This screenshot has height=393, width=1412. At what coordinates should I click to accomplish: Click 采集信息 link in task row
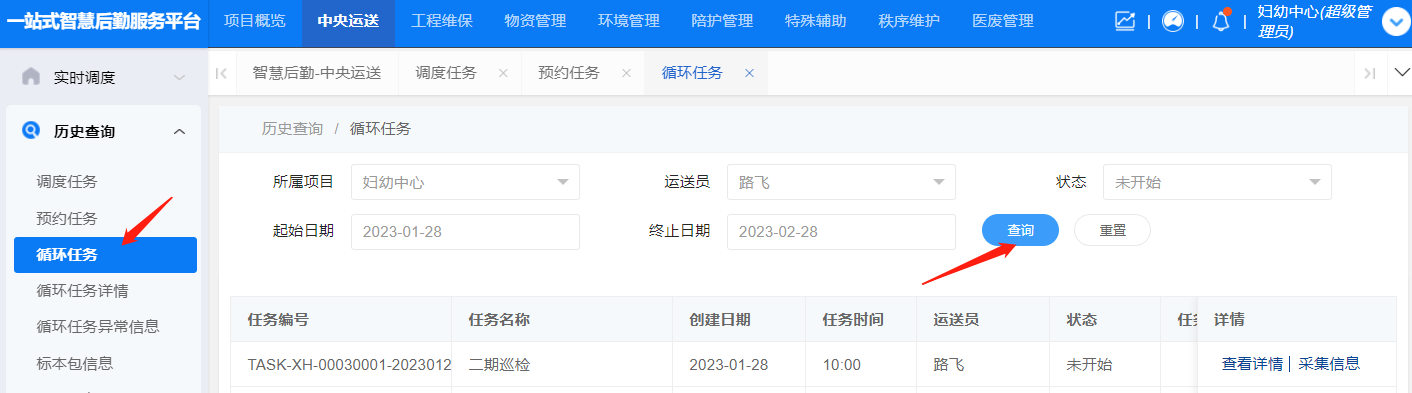[1329, 365]
